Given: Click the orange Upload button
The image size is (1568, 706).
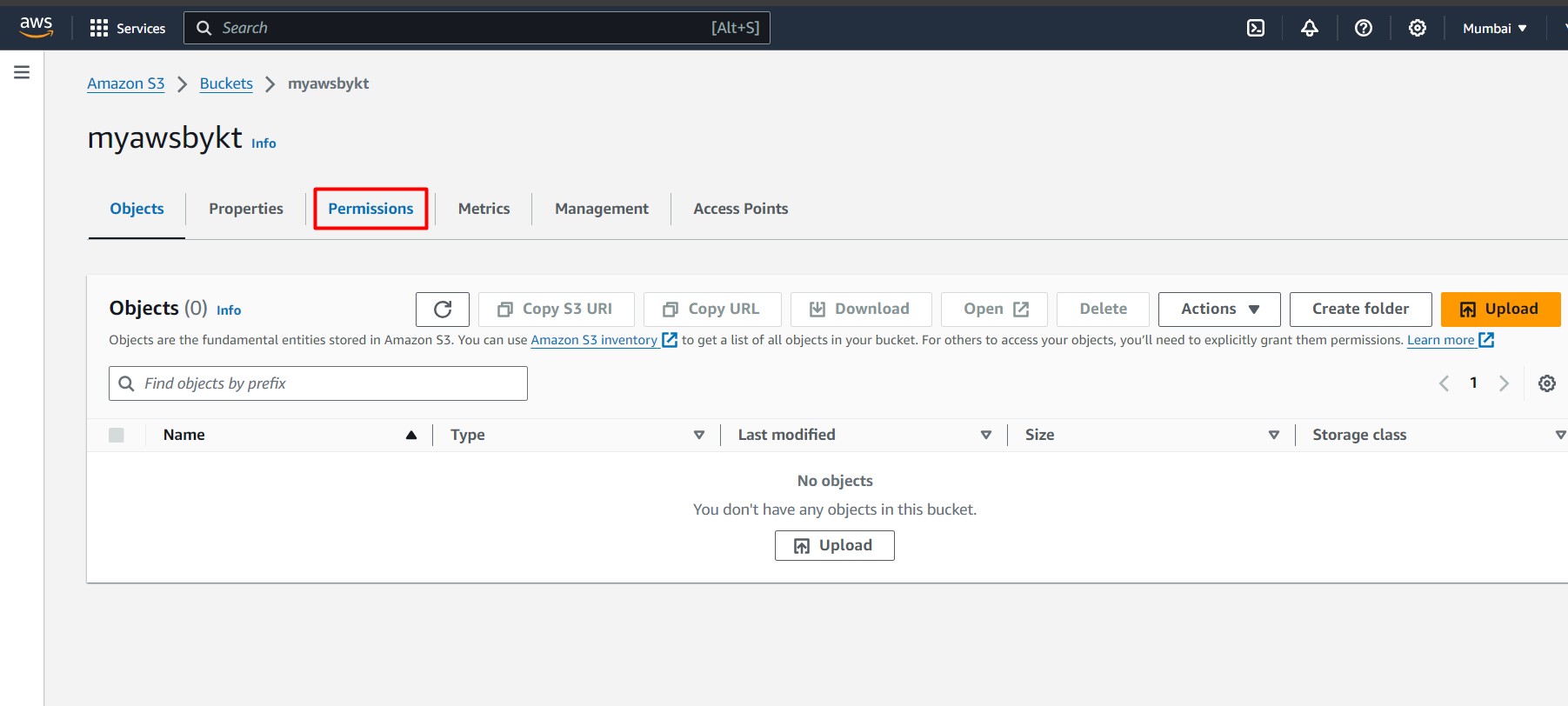Looking at the screenshot, I should pos(1500,309).
